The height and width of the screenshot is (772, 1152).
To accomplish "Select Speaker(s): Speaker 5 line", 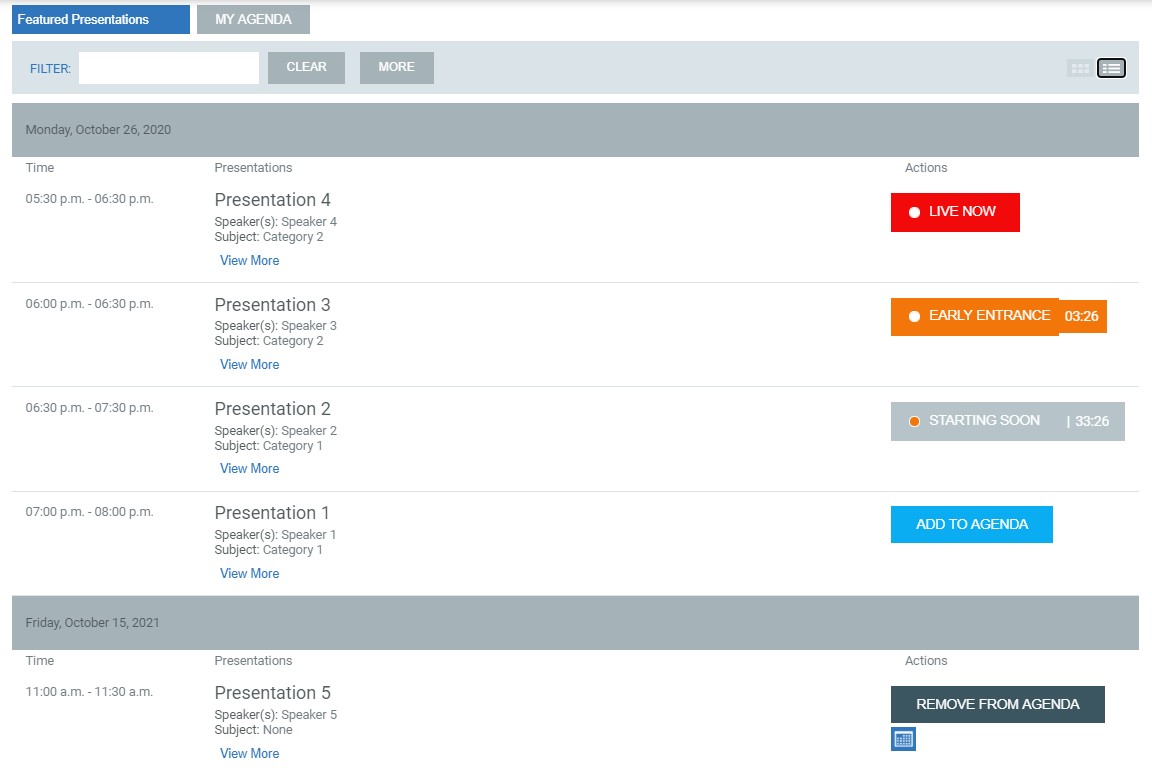I will pyautogui.click(x=276, y=715).
